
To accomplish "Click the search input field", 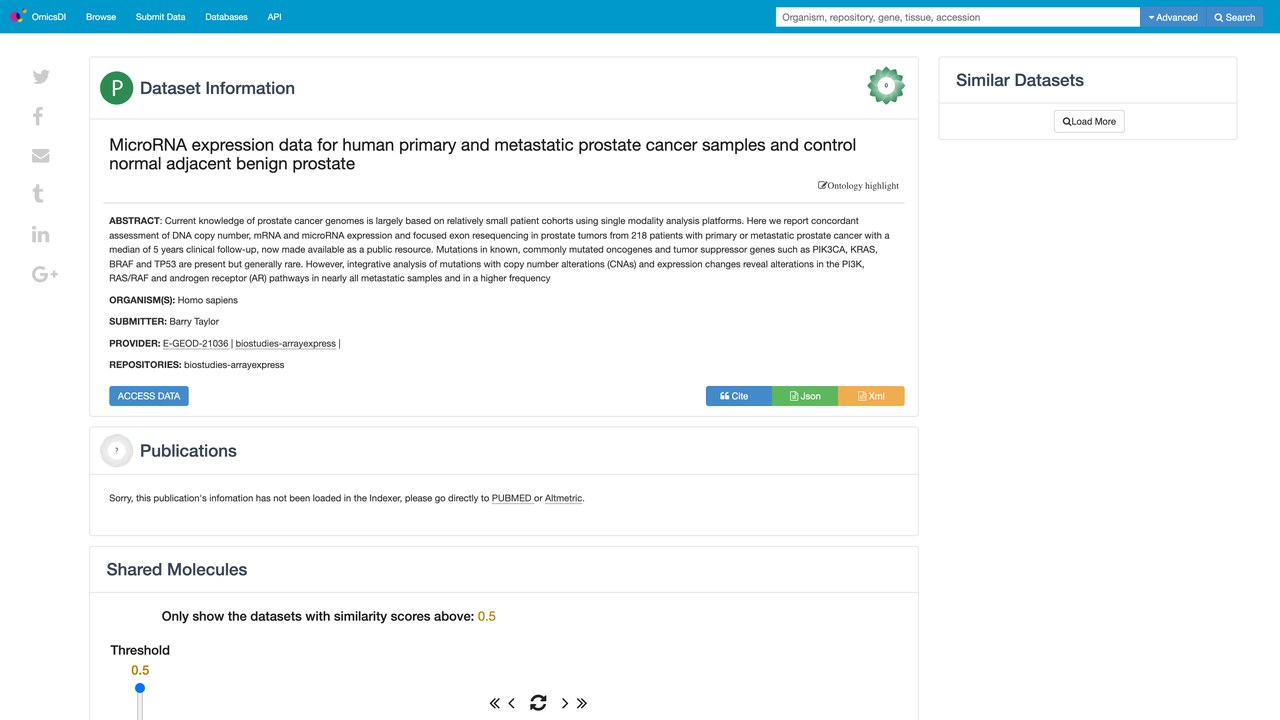I will click(x=958, y=17).
